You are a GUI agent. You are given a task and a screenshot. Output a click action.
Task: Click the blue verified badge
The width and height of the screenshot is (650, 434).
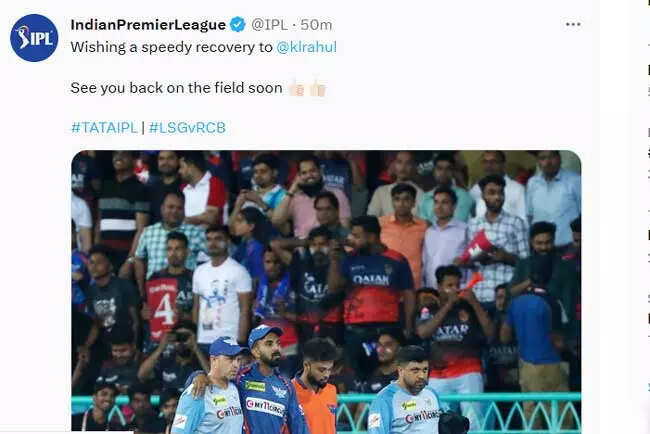pos(238,24)
